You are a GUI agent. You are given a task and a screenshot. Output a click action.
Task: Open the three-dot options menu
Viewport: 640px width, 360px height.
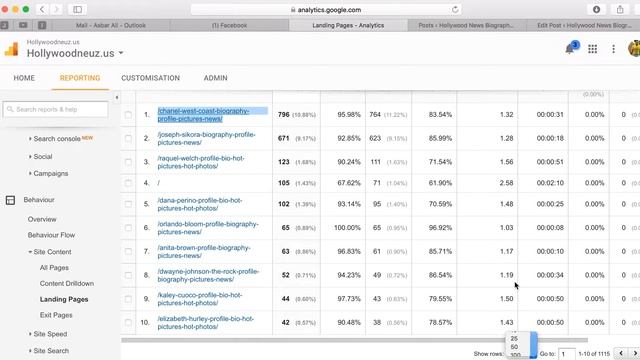(x=613, y=49)
